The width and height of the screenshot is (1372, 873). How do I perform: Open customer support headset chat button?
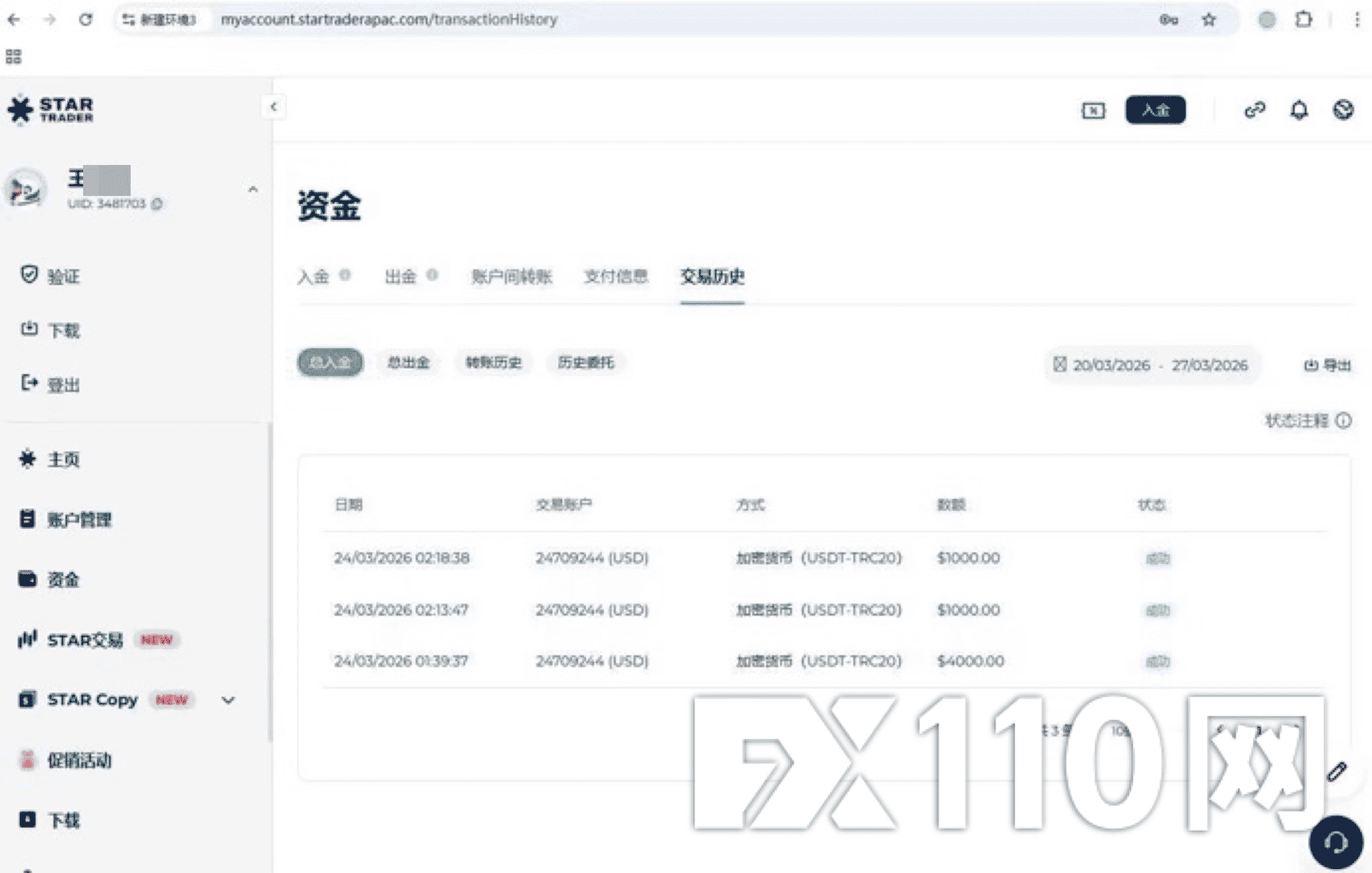tap(1336, 842)
